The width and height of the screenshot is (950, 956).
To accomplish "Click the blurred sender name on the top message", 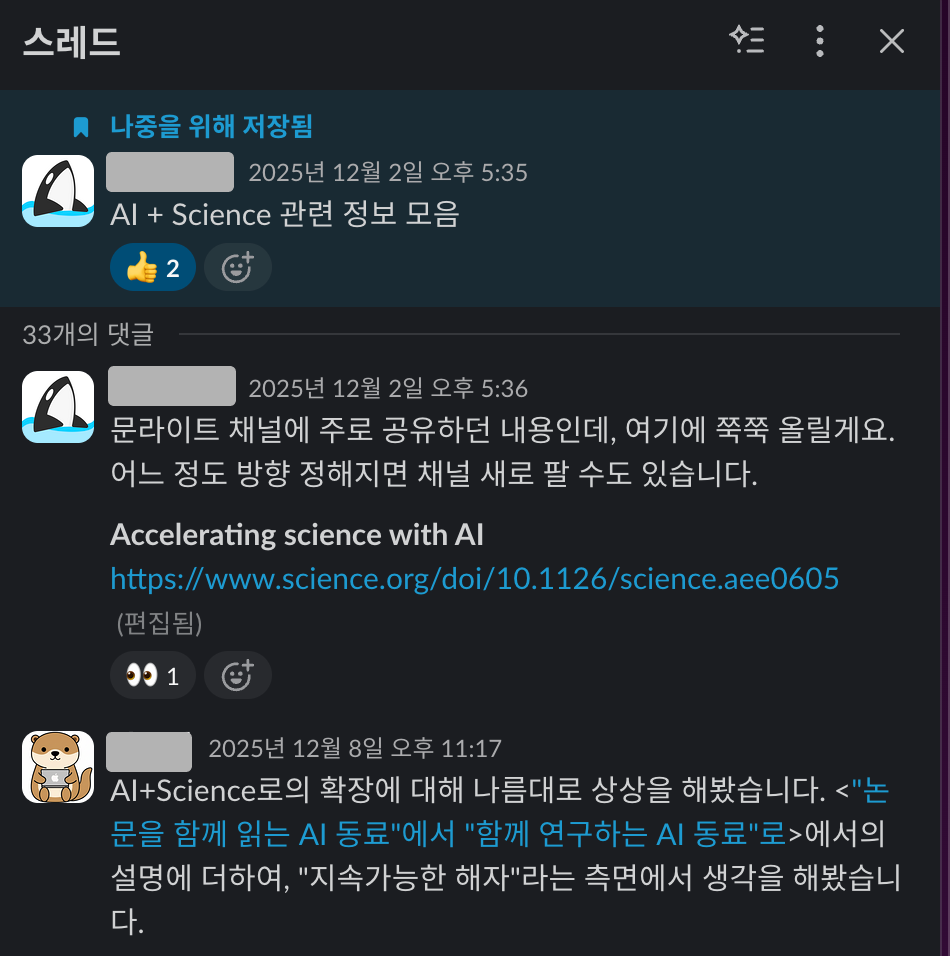I will [170, 172].
